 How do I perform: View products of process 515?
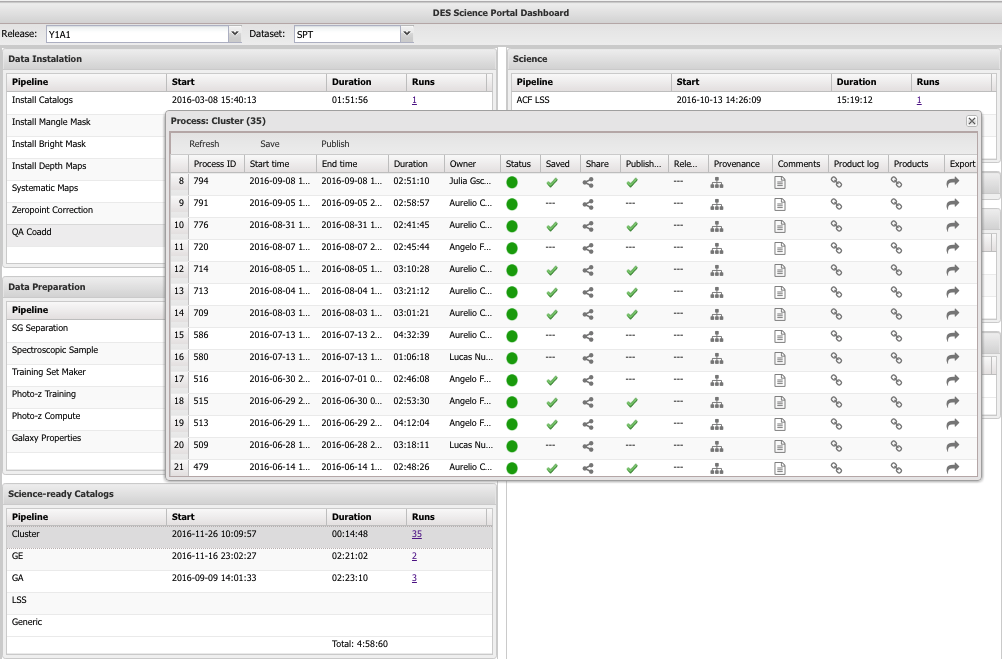pos(897,402)
